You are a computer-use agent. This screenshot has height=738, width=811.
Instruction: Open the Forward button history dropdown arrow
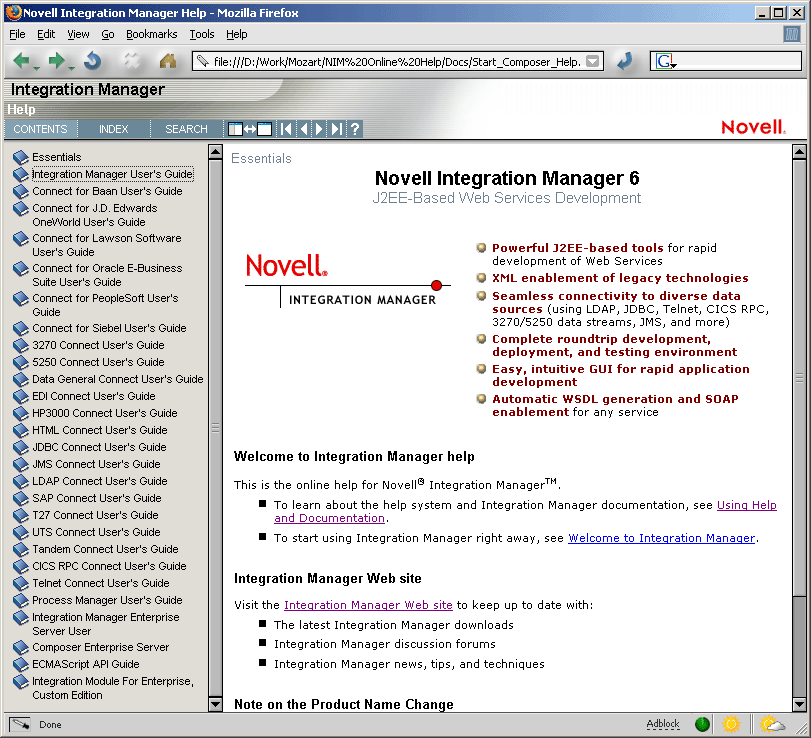coord(71,68)
